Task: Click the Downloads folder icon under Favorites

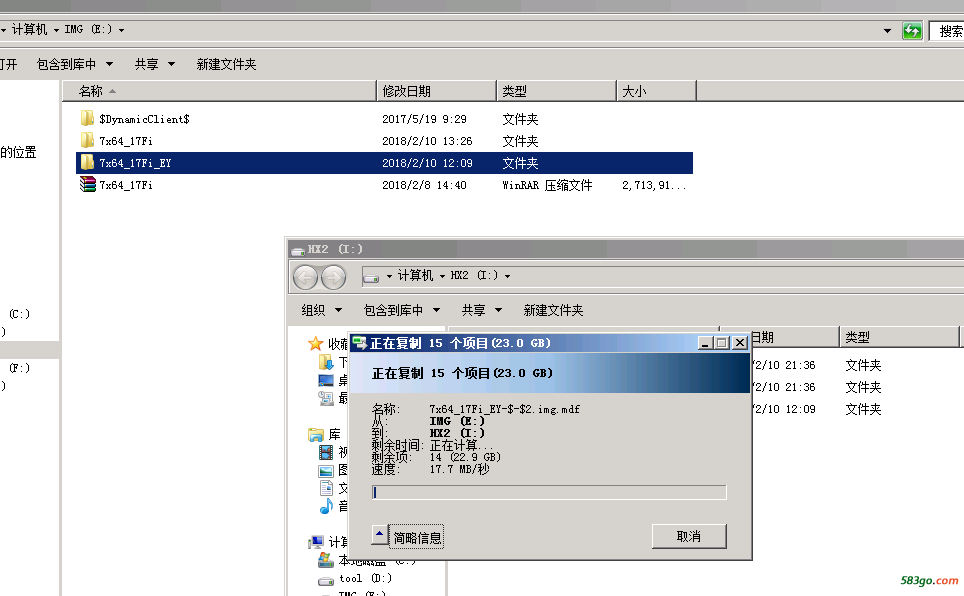Action: point(326,362)
